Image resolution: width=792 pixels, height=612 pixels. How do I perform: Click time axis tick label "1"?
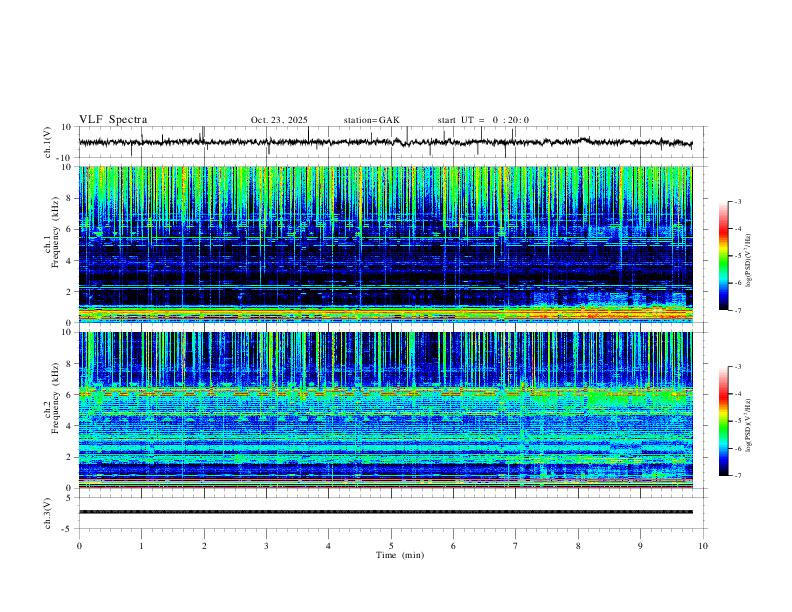point(141,546)
